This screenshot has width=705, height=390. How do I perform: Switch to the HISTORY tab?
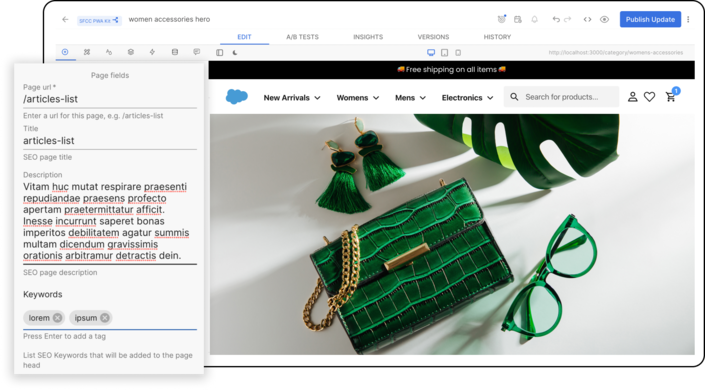click(x=497, y=37)
